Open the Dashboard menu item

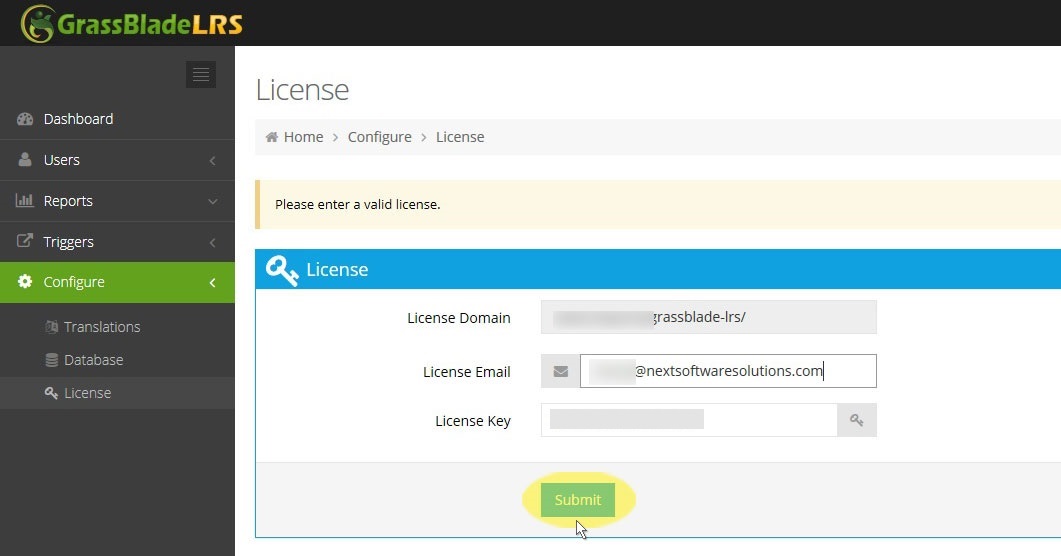pyautogui.click(x=117, y=119)
